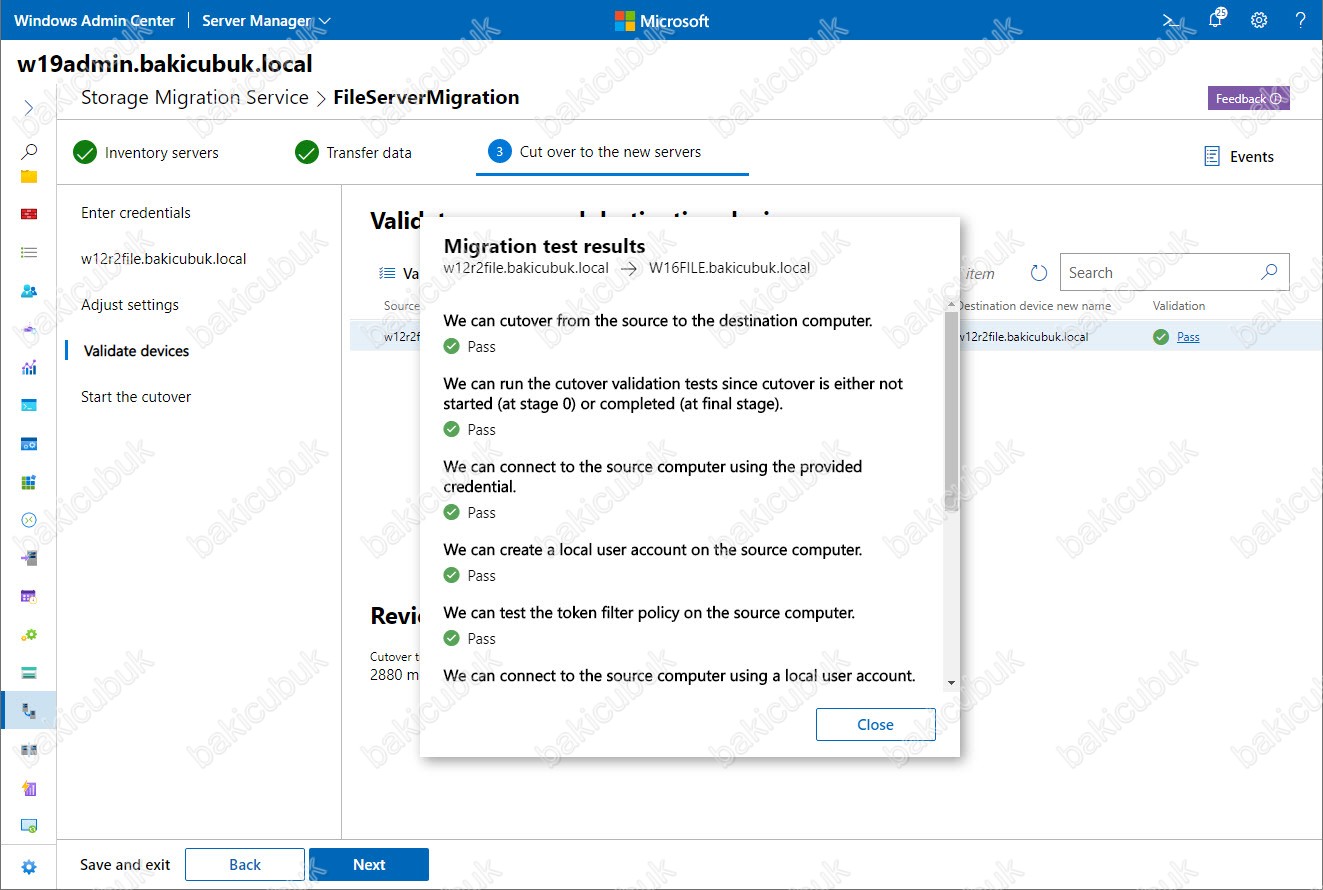This screenshot has height=890, width=1323.
Task: Select w12r2file.bakicubuk.local in left menu
Action: click(x=164, y=258)
